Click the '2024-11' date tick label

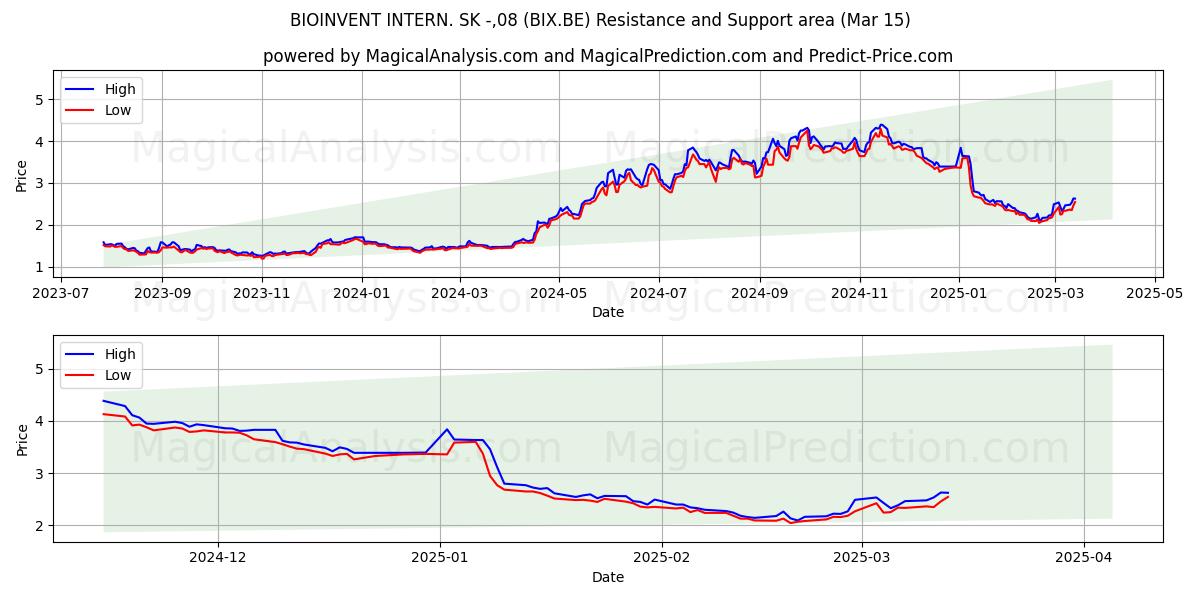(x=859, y=294)
